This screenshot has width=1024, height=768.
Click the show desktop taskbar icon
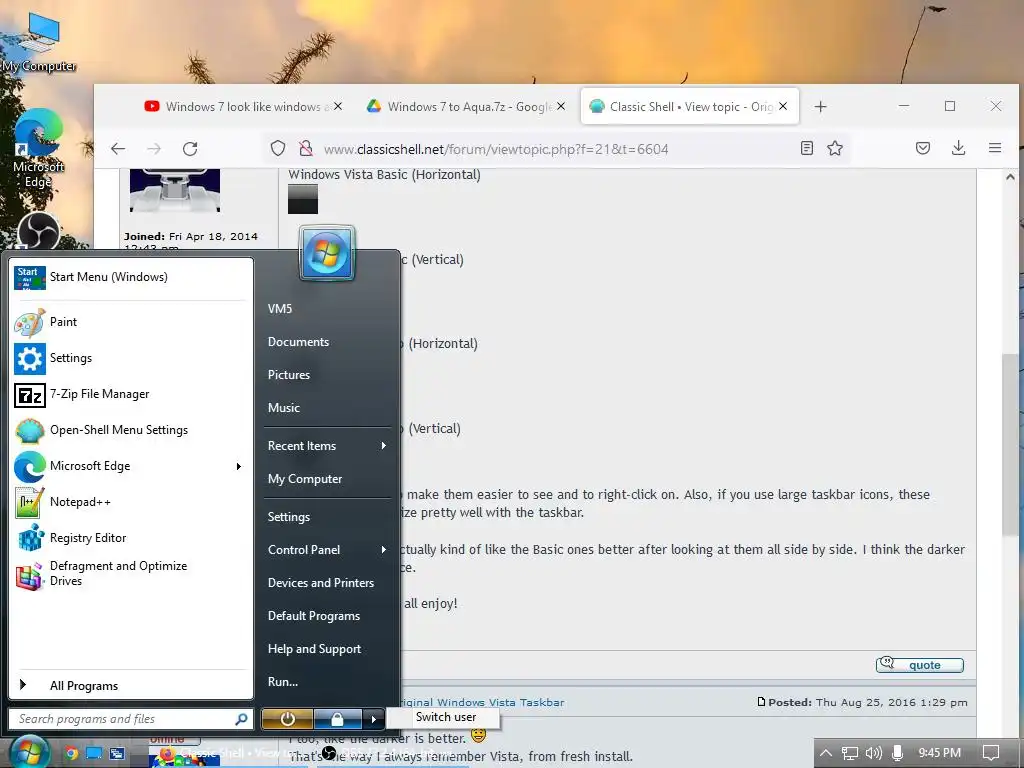(x=94, y=753)
